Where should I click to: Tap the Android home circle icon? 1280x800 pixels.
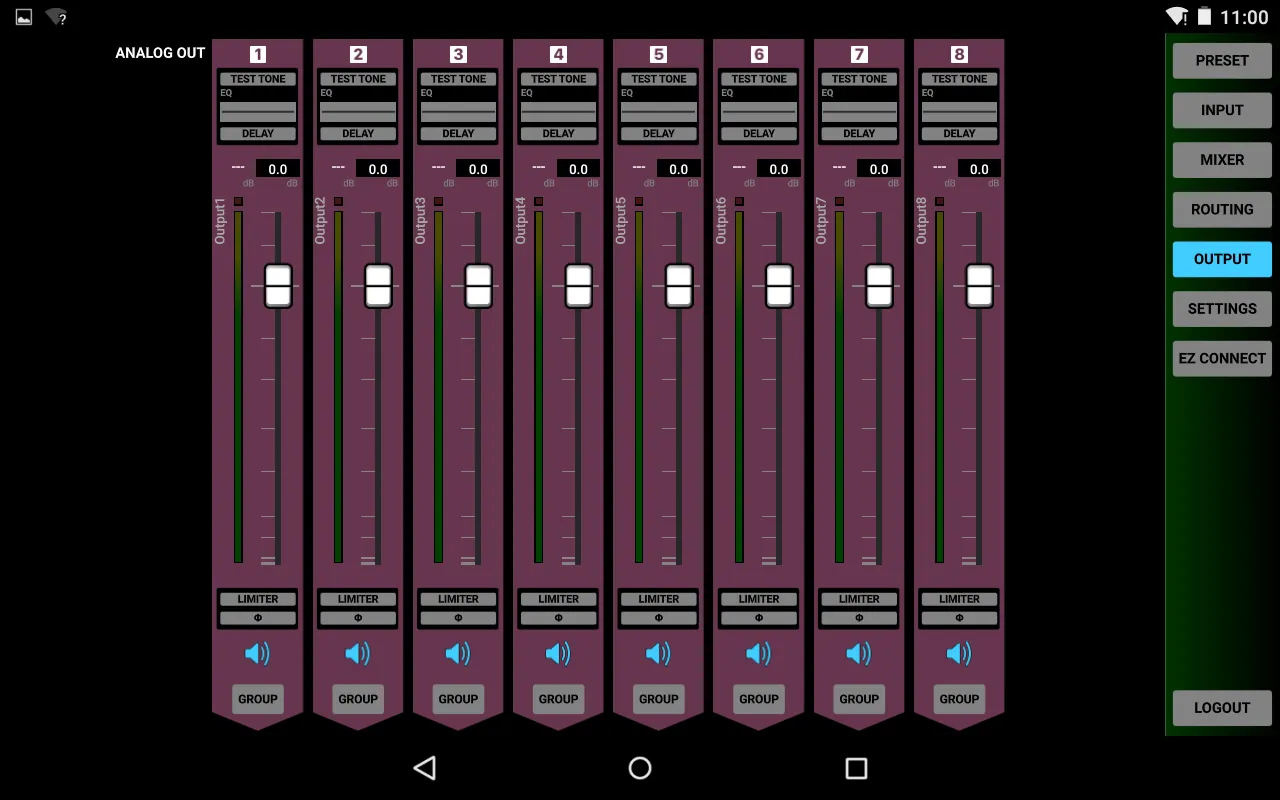click(x=640, y=768)
